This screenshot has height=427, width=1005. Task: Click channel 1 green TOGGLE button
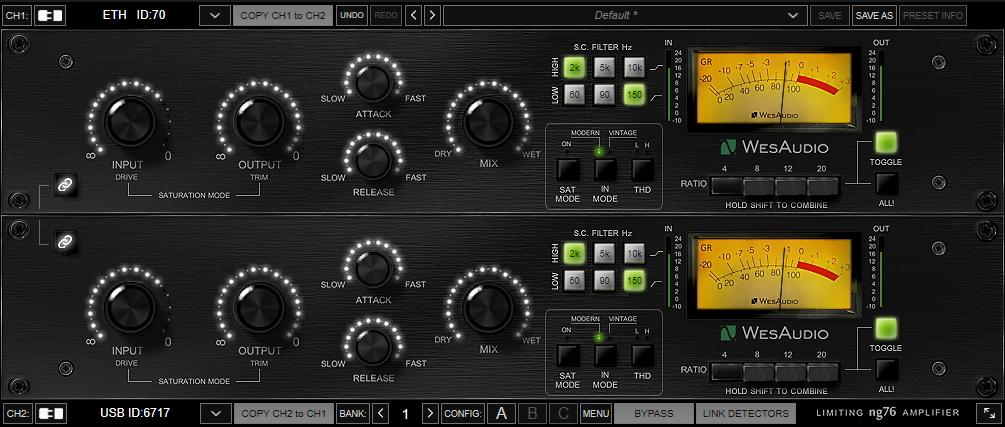tap(886, 142)
